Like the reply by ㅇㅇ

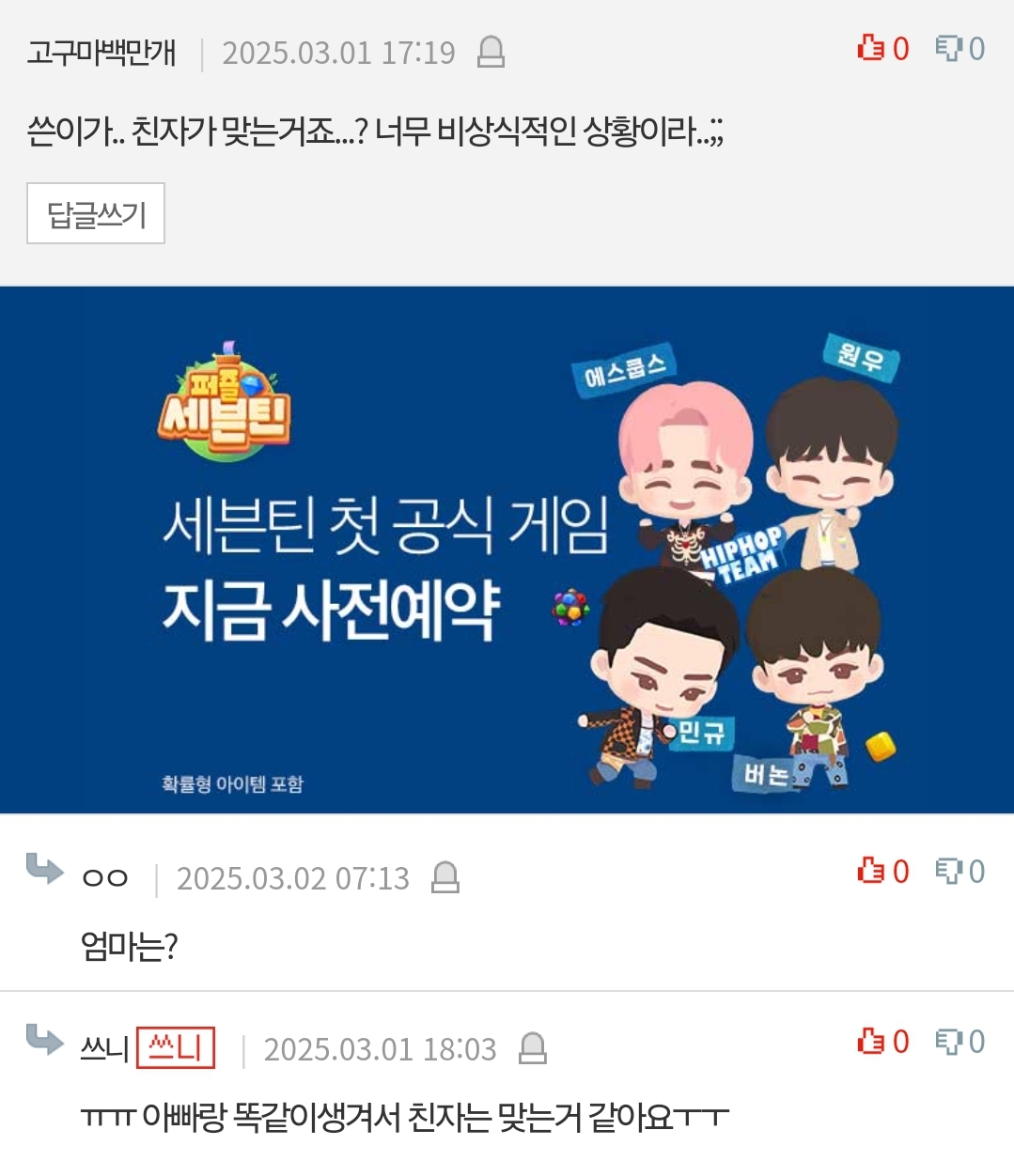pyautogui.click(x=882, y=871)
